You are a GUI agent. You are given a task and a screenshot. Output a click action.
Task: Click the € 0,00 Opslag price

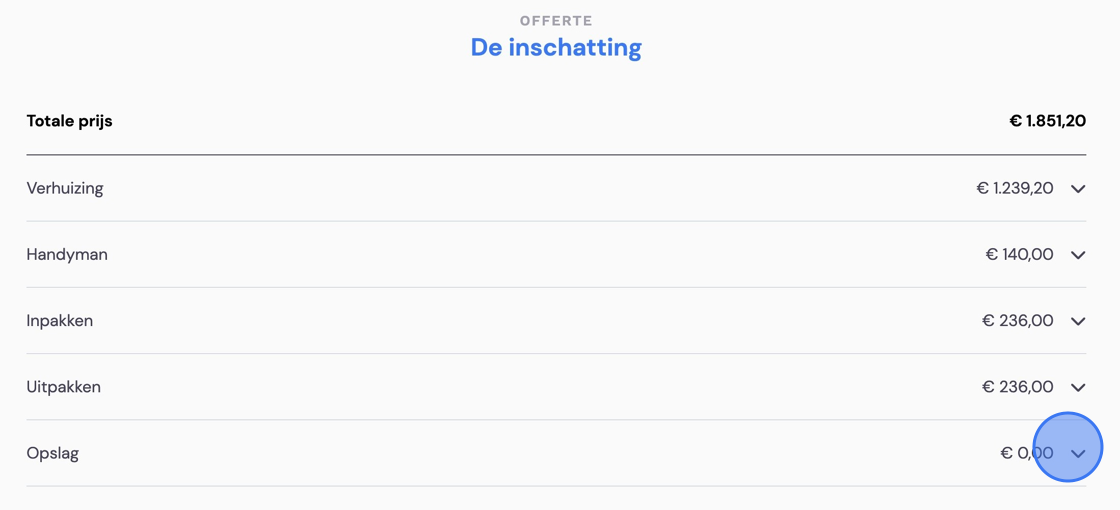[x=1026, y=453]
